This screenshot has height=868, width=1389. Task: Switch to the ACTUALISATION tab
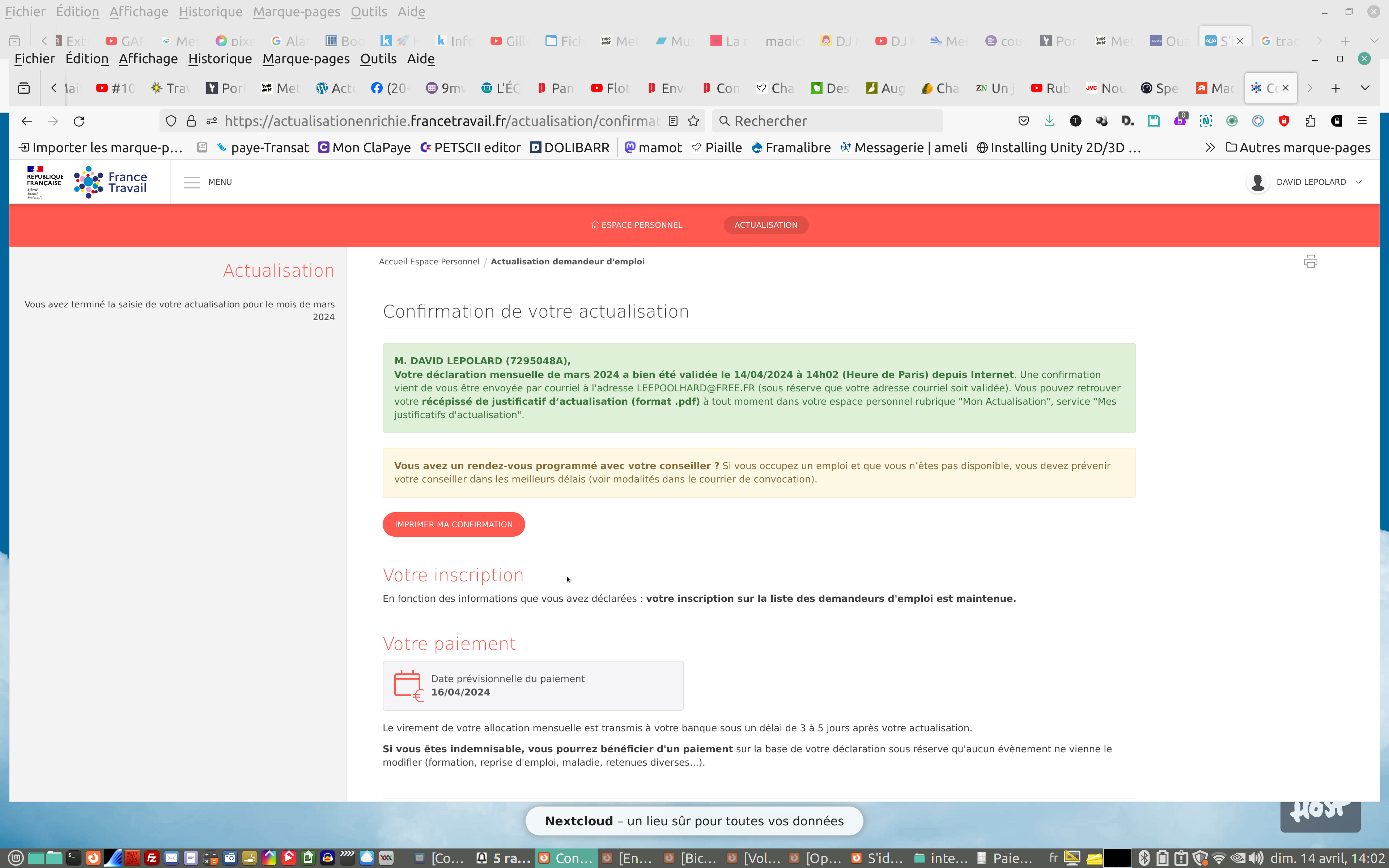click(x=766, y=225)
